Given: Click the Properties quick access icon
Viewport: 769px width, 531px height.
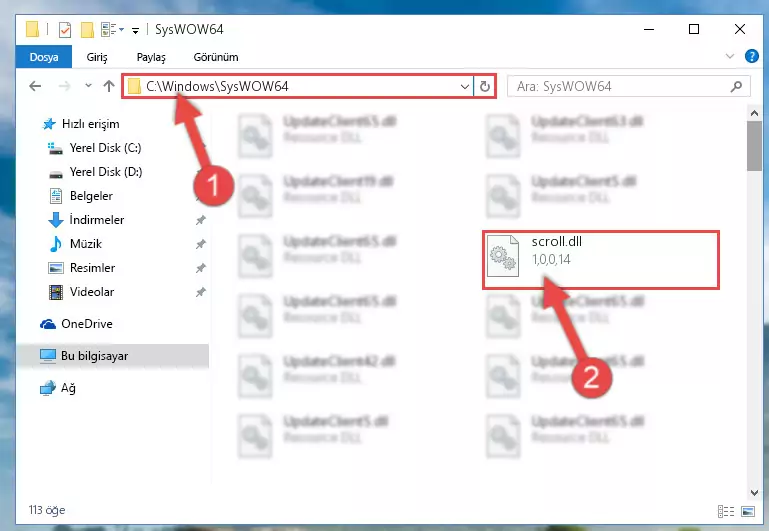Looking at the screenshot, I should pos(65,30).
